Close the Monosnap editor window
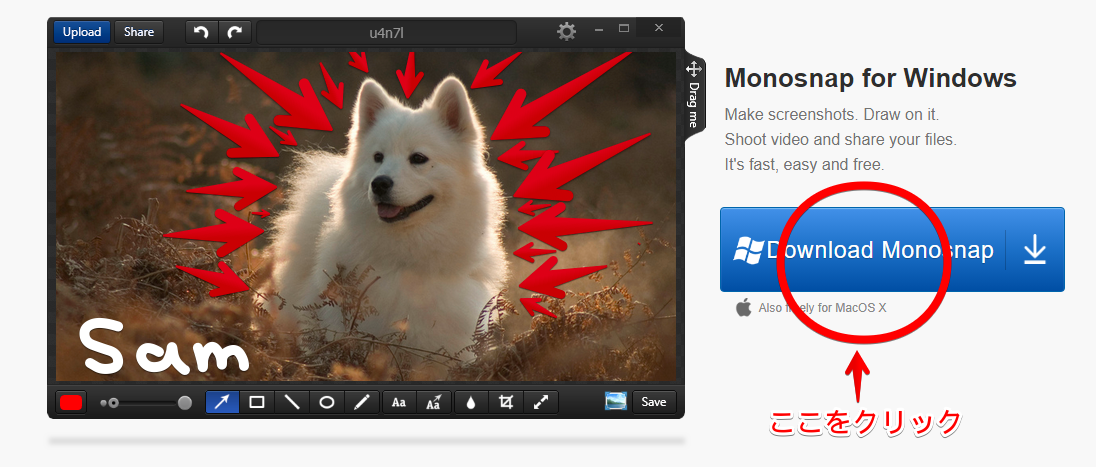 tap(658, 28)
